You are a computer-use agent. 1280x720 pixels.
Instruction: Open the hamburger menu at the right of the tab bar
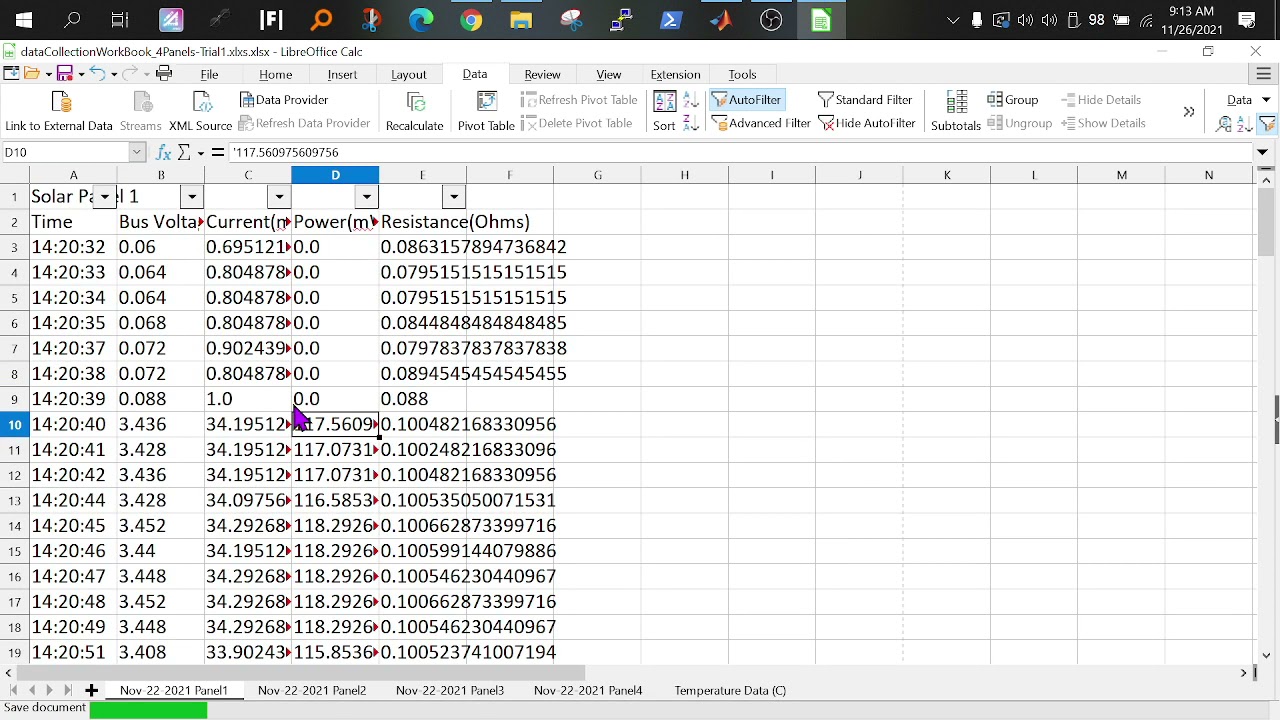coord(1264,74)
